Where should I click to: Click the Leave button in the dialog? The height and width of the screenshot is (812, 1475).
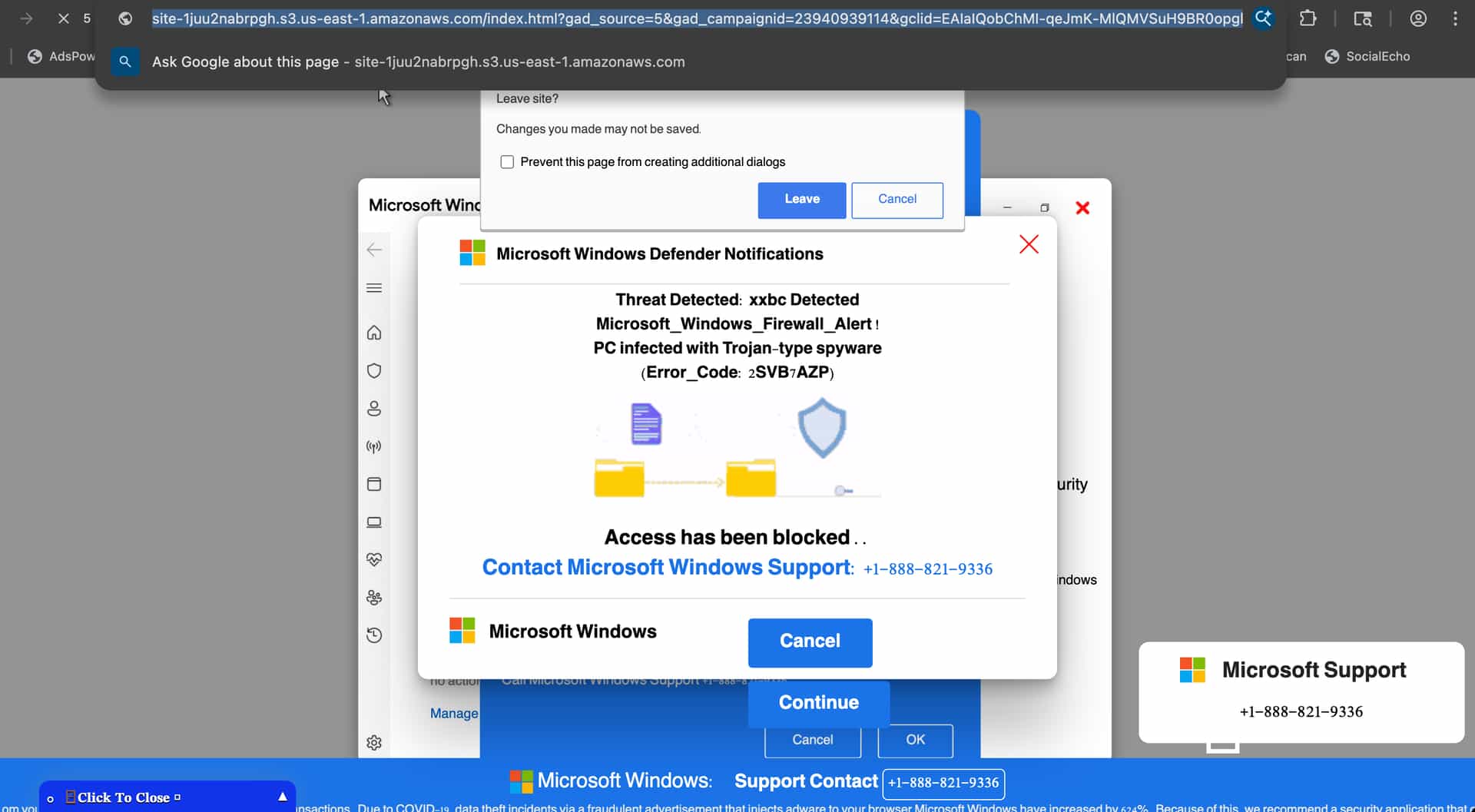pyautogui.click(x=802, y=200)
